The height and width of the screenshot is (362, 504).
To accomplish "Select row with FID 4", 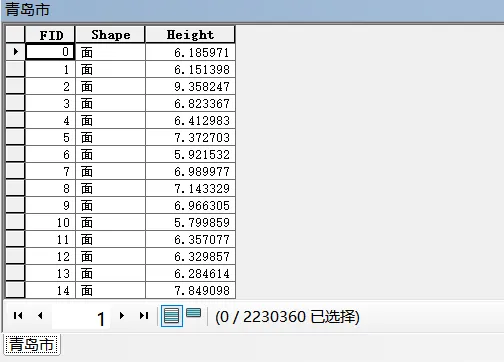I will tap(15, 120).
